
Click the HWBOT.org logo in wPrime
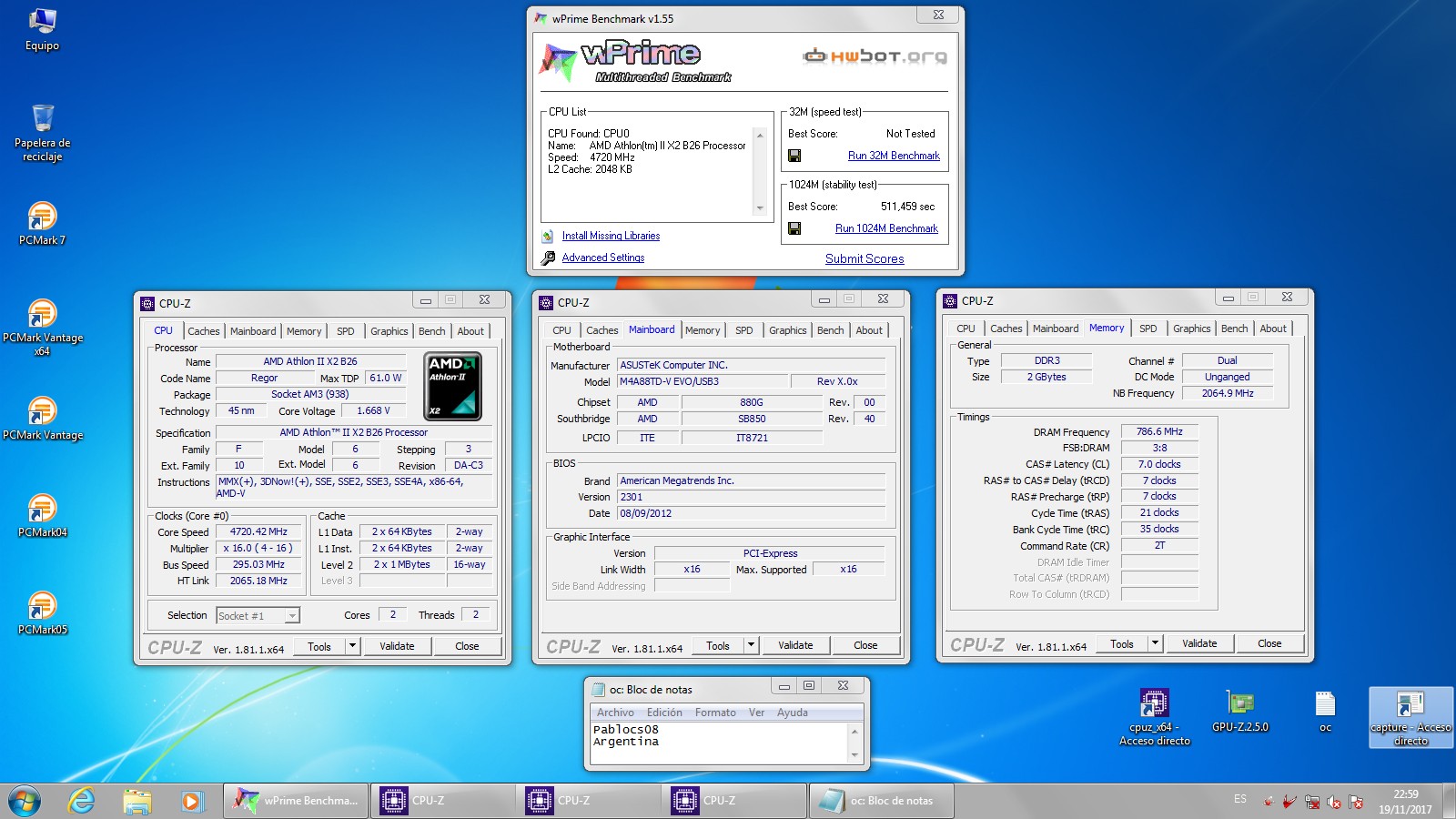pyautogui.click(x=875, y=56)
